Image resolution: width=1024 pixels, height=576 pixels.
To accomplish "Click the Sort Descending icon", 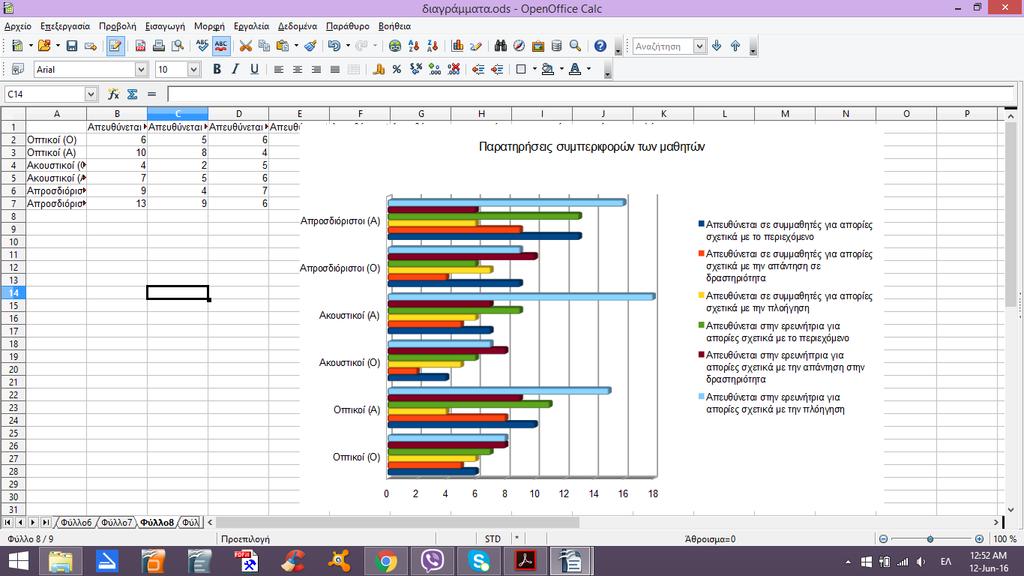I will (432, 46).
